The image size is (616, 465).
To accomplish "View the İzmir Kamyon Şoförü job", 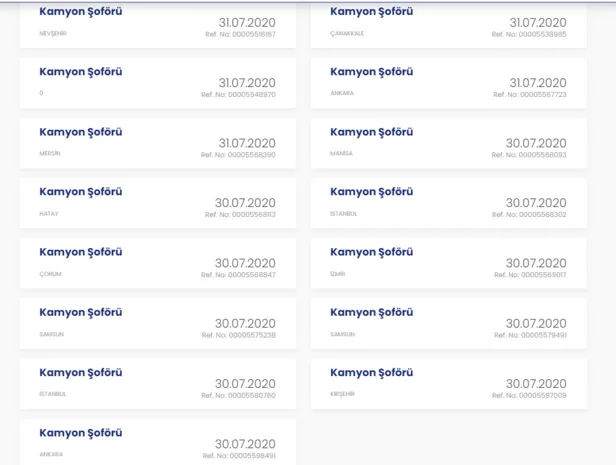I will pos(371,252).
